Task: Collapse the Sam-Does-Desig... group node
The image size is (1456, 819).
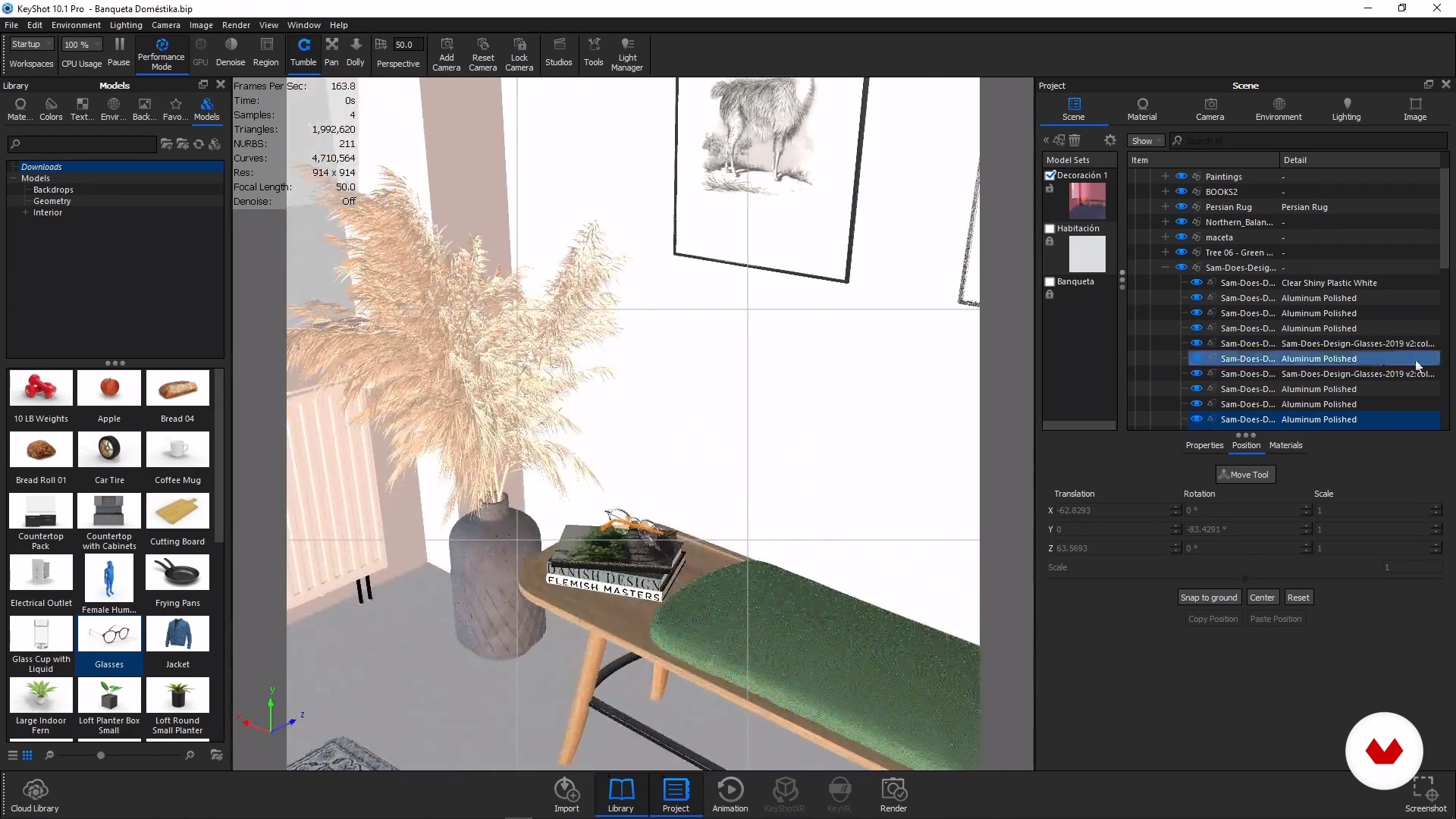Action: click(1166, 267)
